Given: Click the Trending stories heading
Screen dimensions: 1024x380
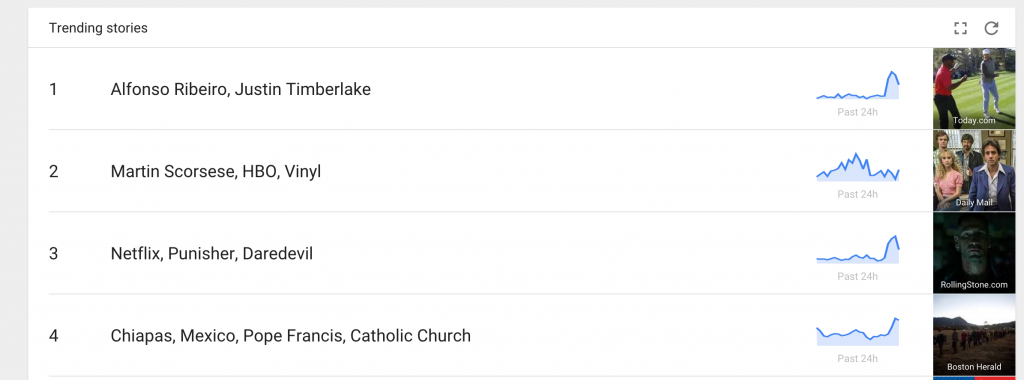Looking at the screenshot, I should click(98, 28).
